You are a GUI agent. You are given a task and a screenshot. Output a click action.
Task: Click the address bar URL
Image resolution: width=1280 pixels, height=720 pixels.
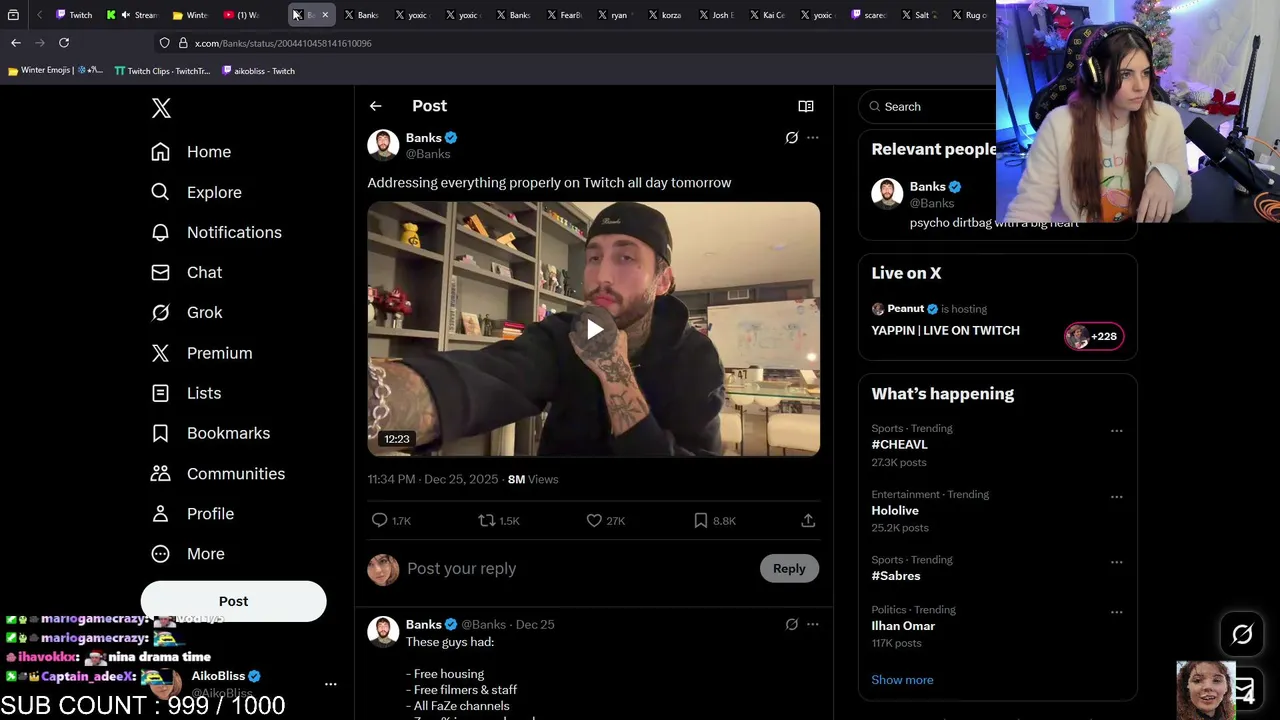(x=283, y=44)
